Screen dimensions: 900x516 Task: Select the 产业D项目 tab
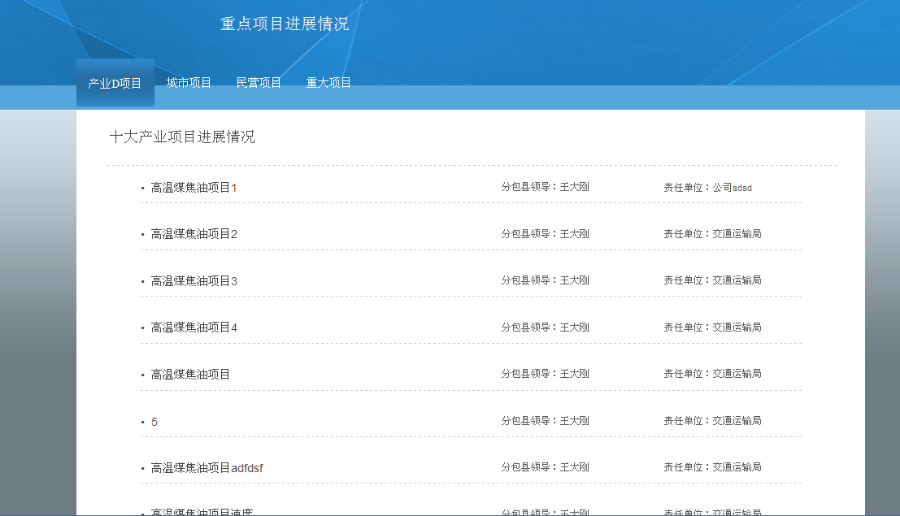pyautogui.click(x=115, y=83)
